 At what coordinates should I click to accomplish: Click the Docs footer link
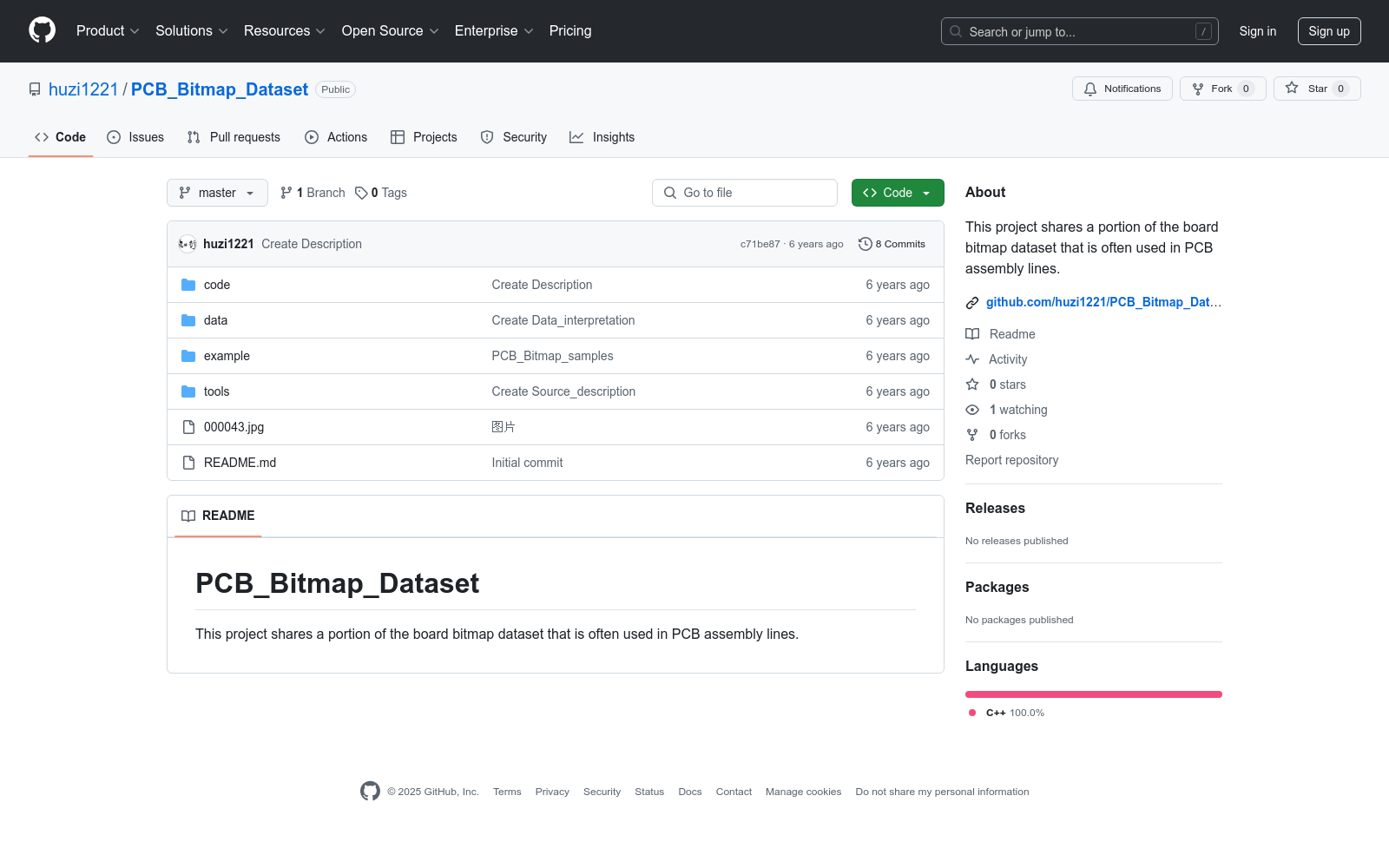click(690, 792)
